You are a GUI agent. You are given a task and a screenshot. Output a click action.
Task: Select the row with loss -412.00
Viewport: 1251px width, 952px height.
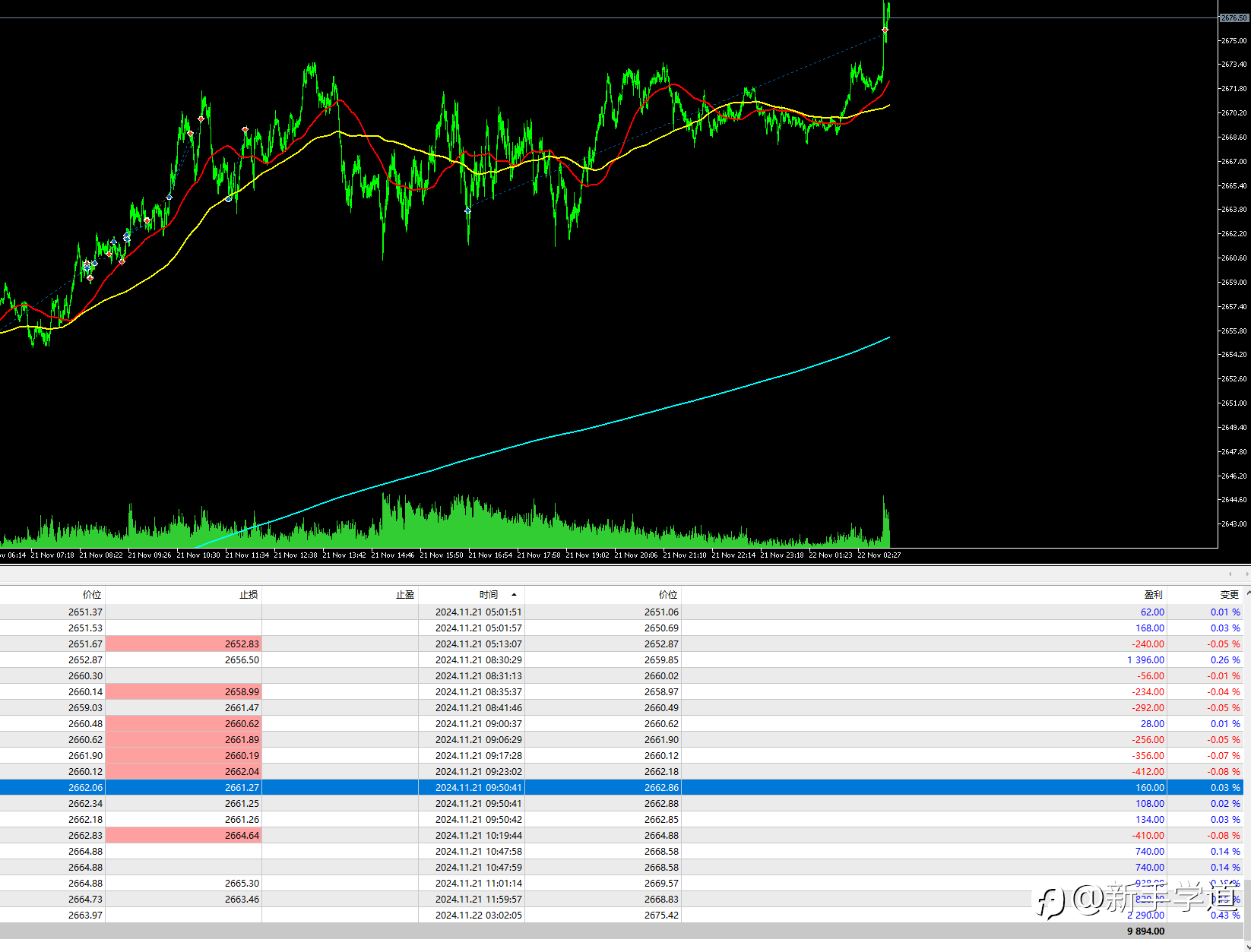click(x=622, y=772)
